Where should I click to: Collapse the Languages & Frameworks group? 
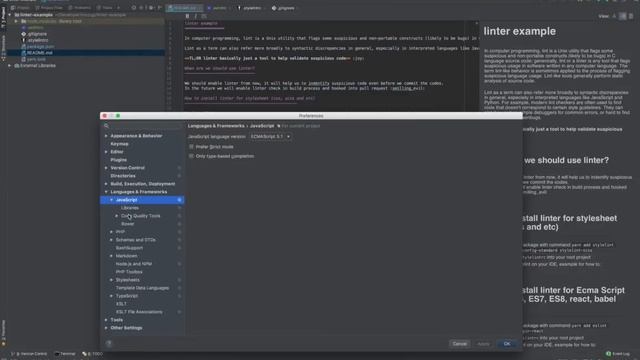click(106, 192)
